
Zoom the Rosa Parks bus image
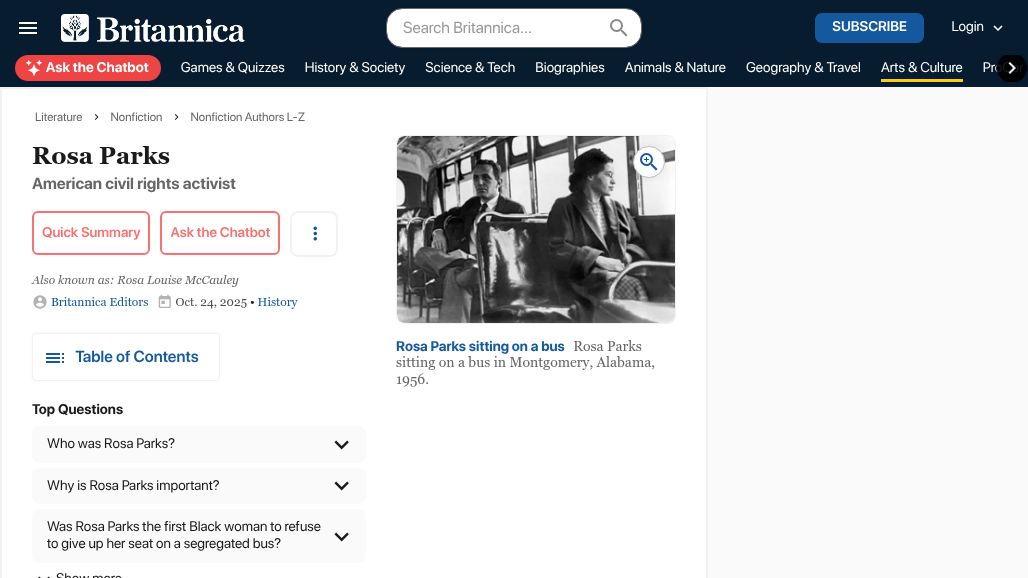649,162
